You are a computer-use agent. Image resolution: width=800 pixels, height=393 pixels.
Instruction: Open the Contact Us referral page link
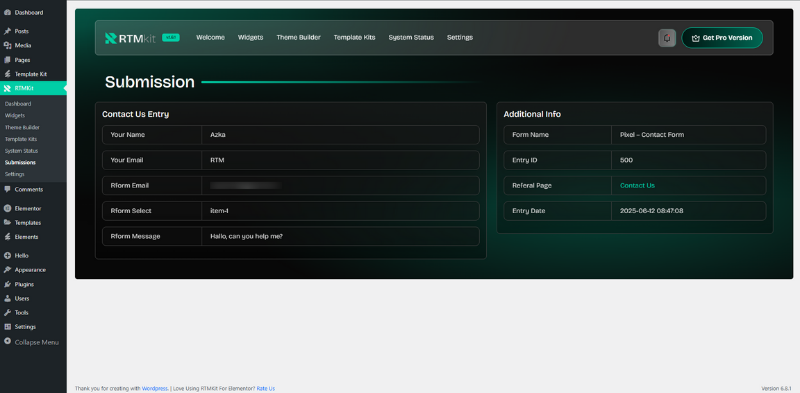point(637,185)
